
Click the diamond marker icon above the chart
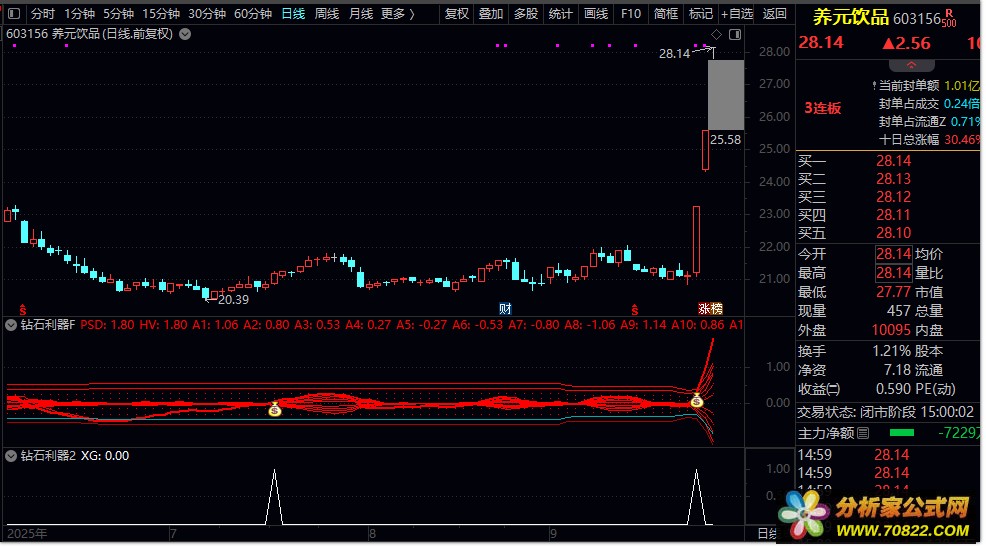(x=716, y=34)
